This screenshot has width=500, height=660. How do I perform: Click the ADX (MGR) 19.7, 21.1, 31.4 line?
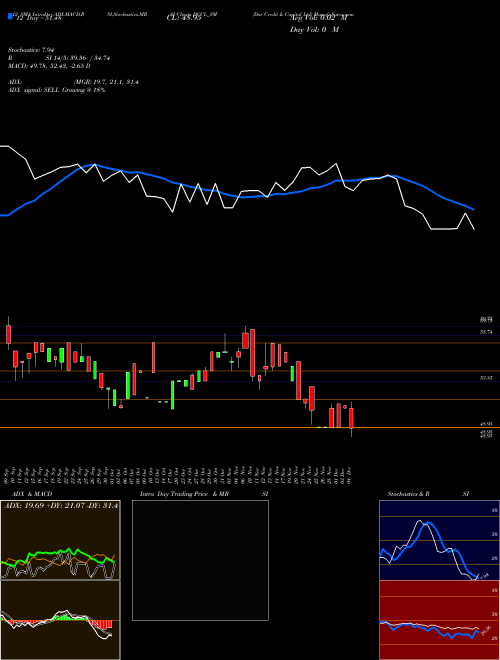click(x=73, y=82)
